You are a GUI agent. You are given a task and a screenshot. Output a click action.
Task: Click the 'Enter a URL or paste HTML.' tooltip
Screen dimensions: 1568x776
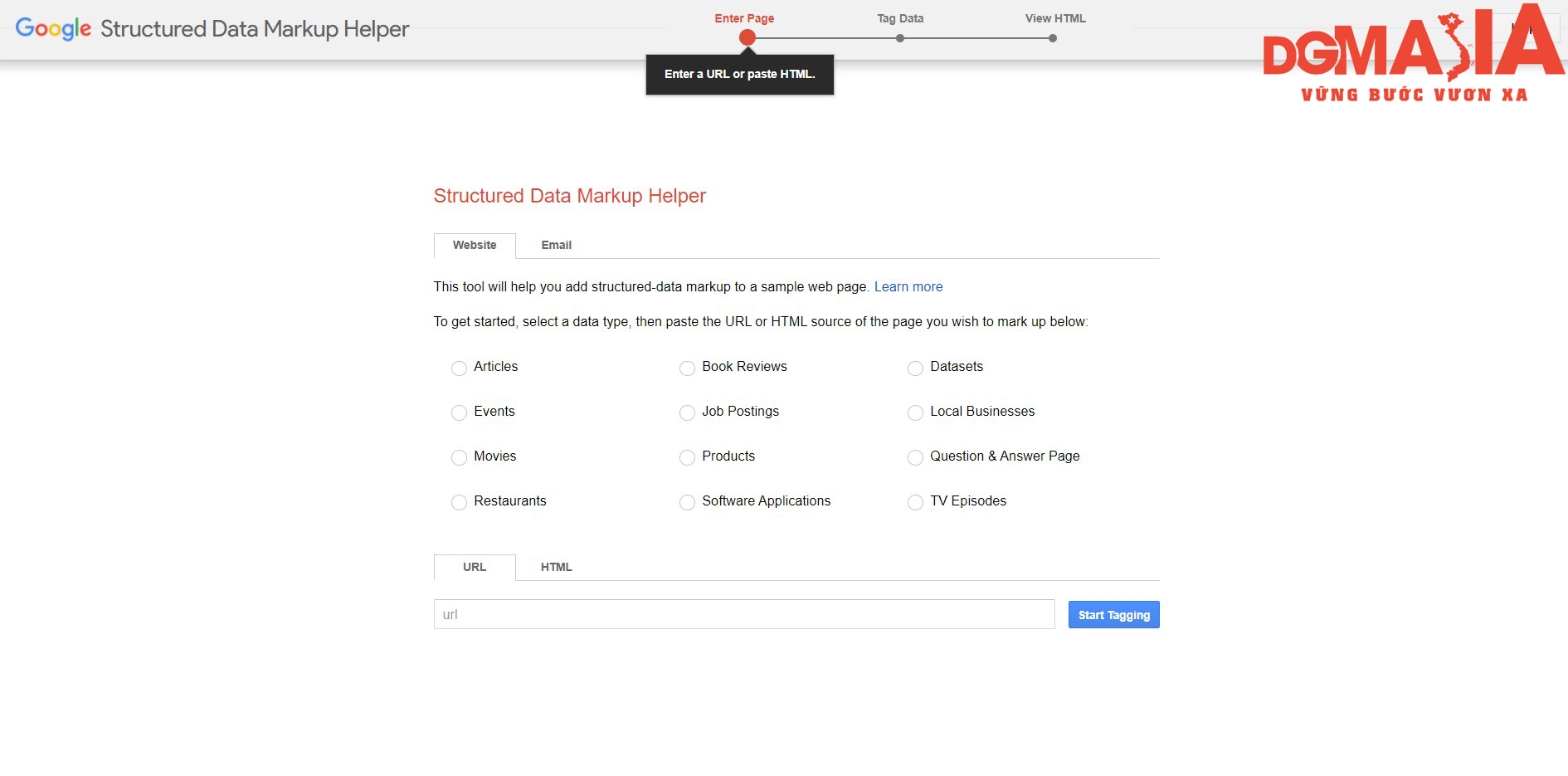tap(740, 75)
